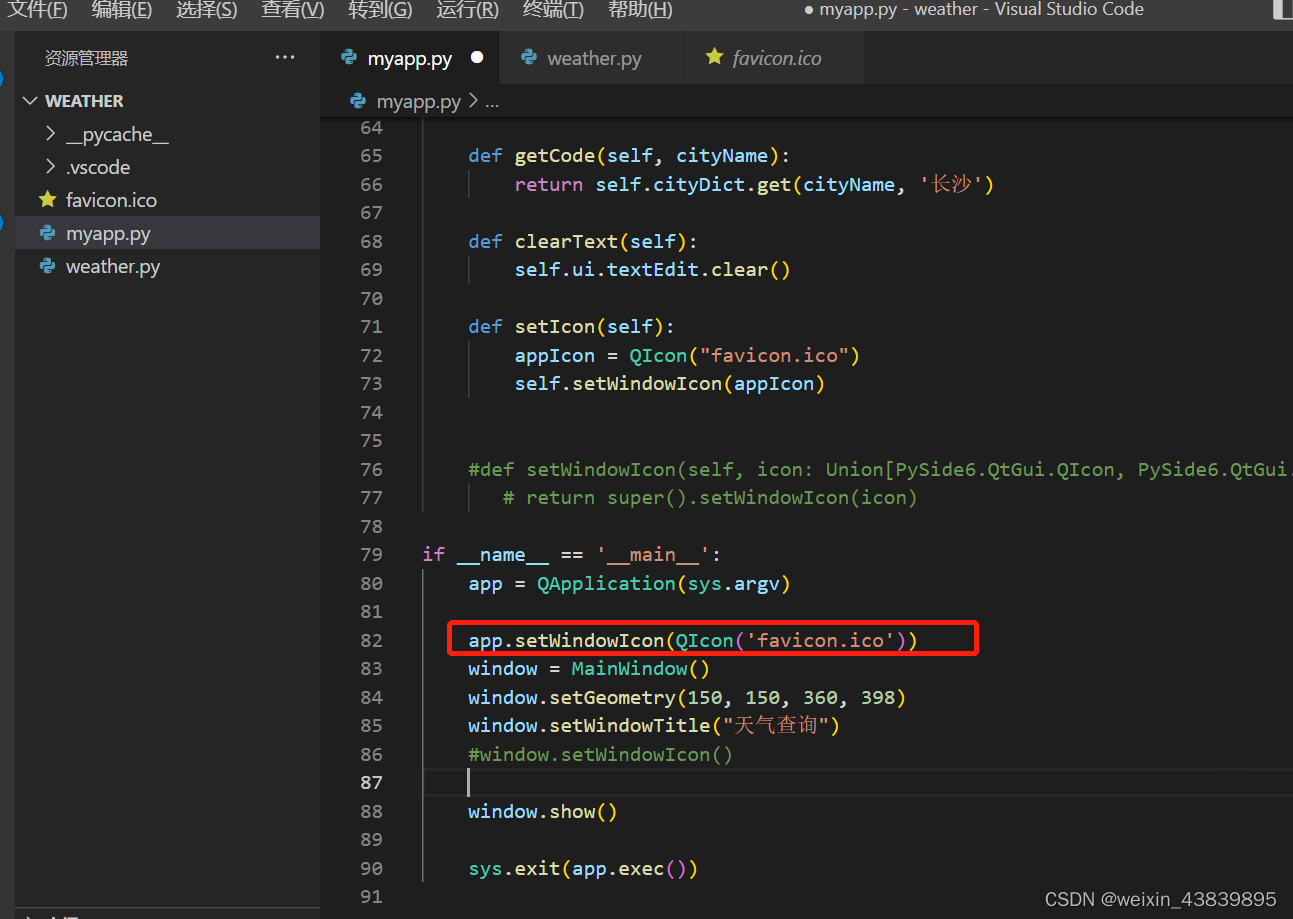The image size is (1293, 919).
Task: Click the star icon beside favicon.ico in Explorer
Action: click(x=46, y=199)
